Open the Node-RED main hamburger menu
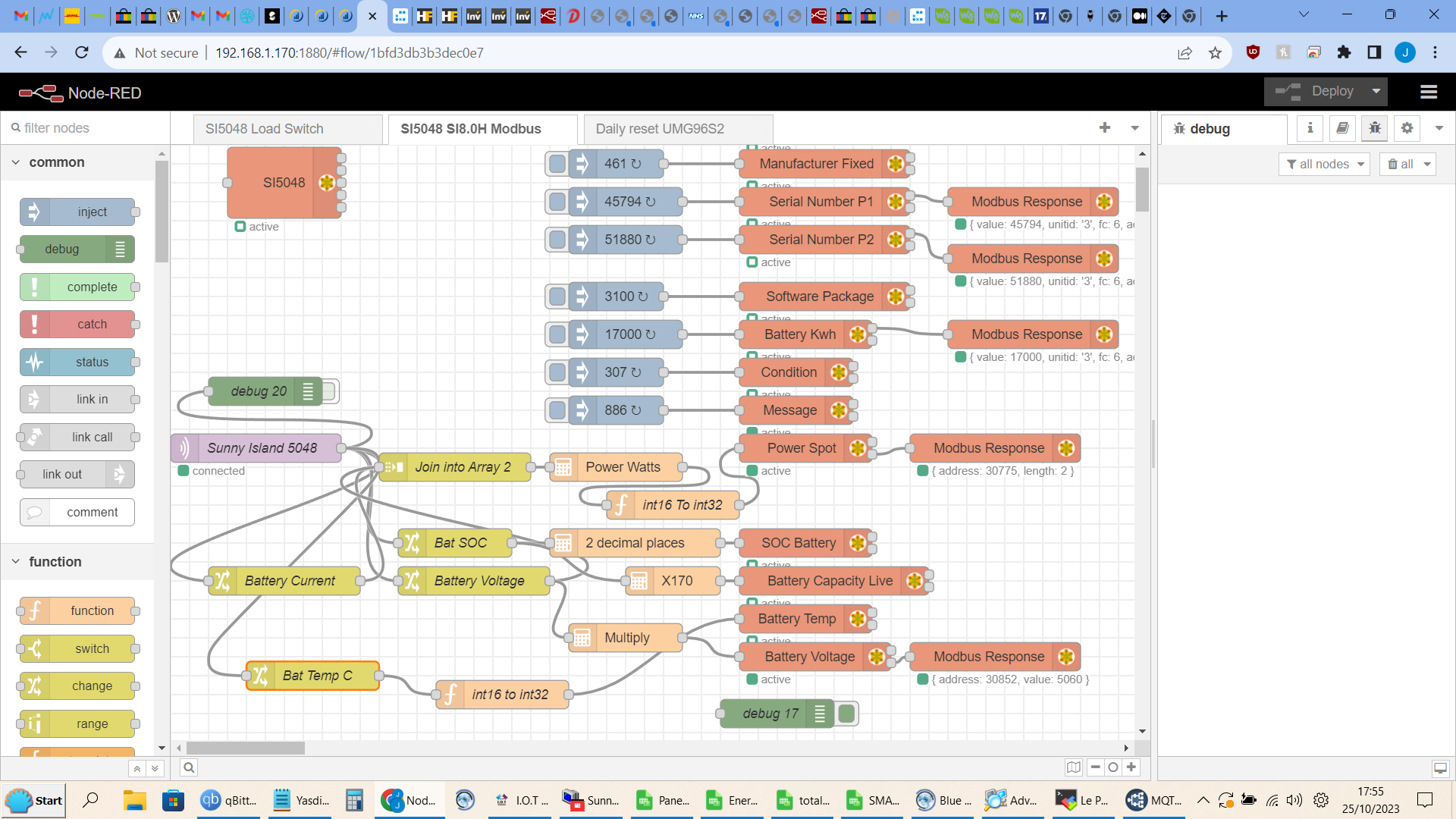Screen dimensions: 1456x819 [1429, 93]
